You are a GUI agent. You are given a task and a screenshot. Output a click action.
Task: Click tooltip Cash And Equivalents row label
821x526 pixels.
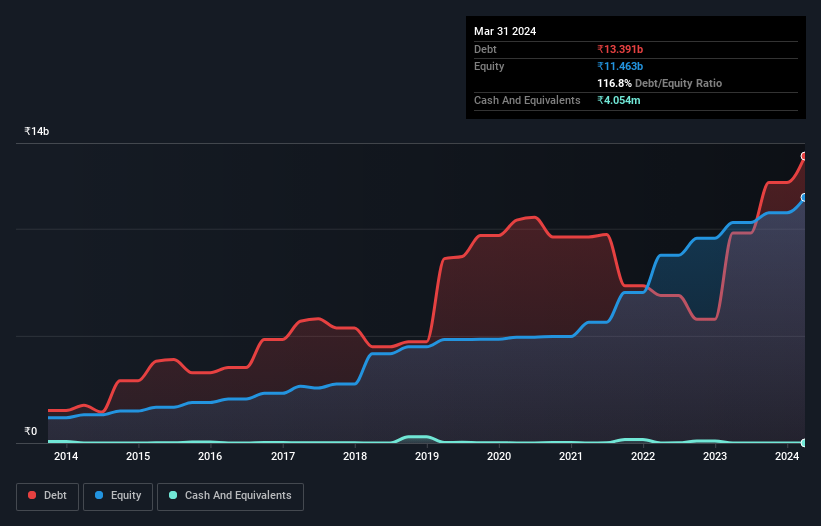[x=527, y=100]
